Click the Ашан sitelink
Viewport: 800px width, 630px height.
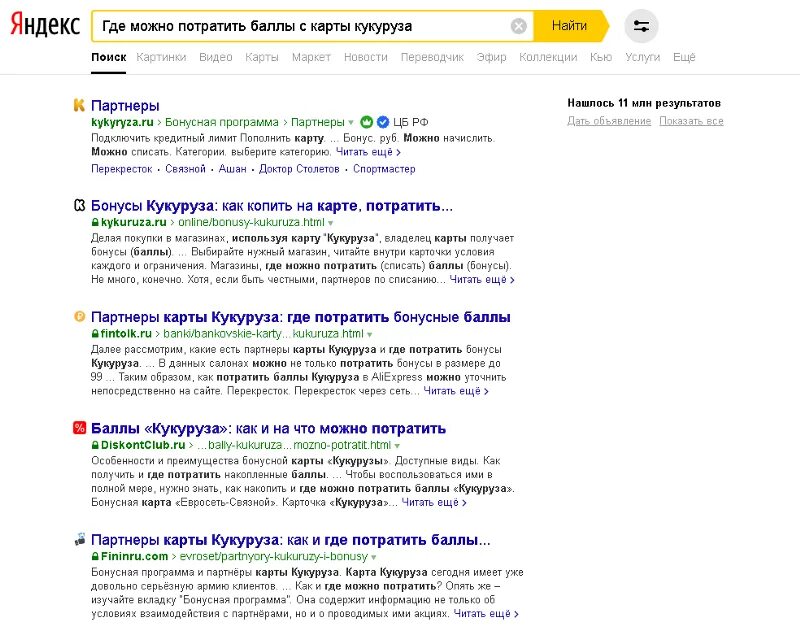pyautogui.click(x=233, y=169)
